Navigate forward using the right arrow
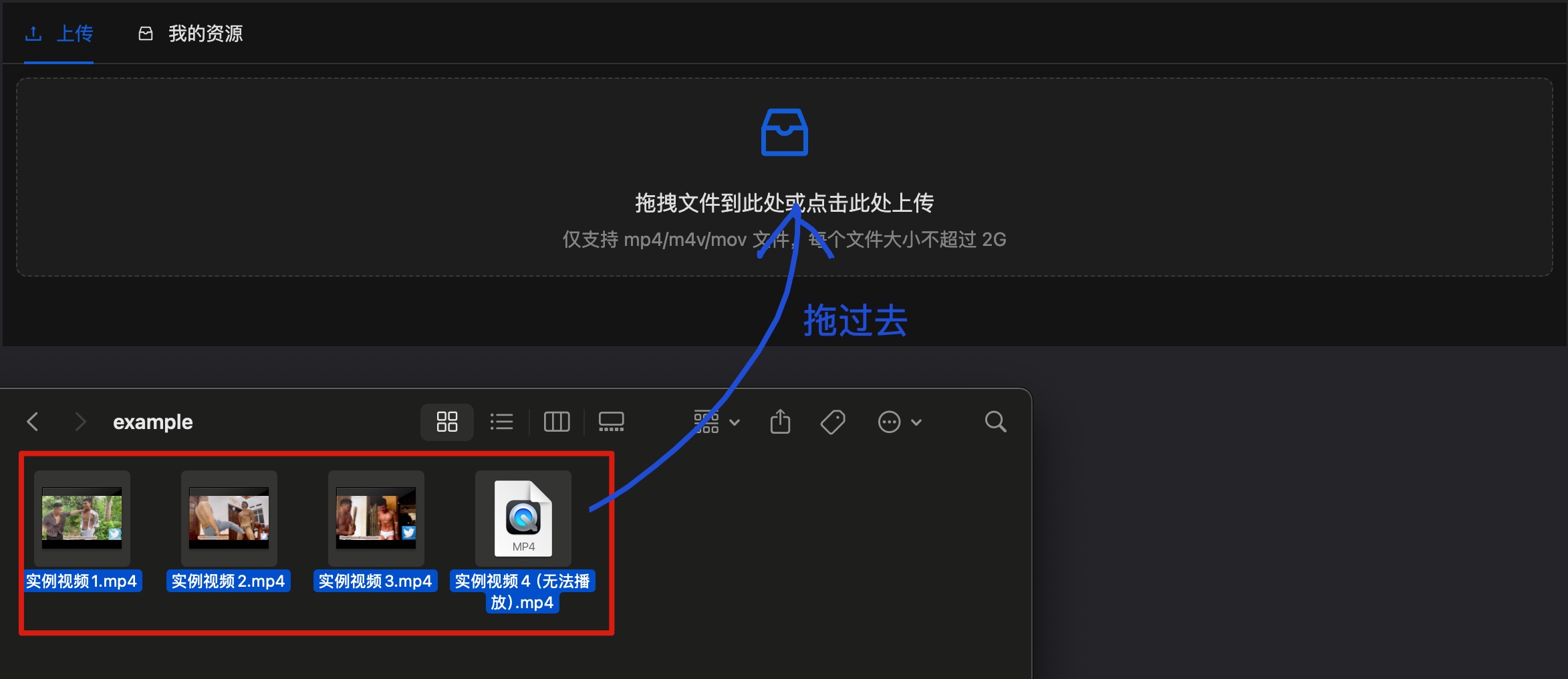This screenshot has width=1568, height=679. pos(80,422)
